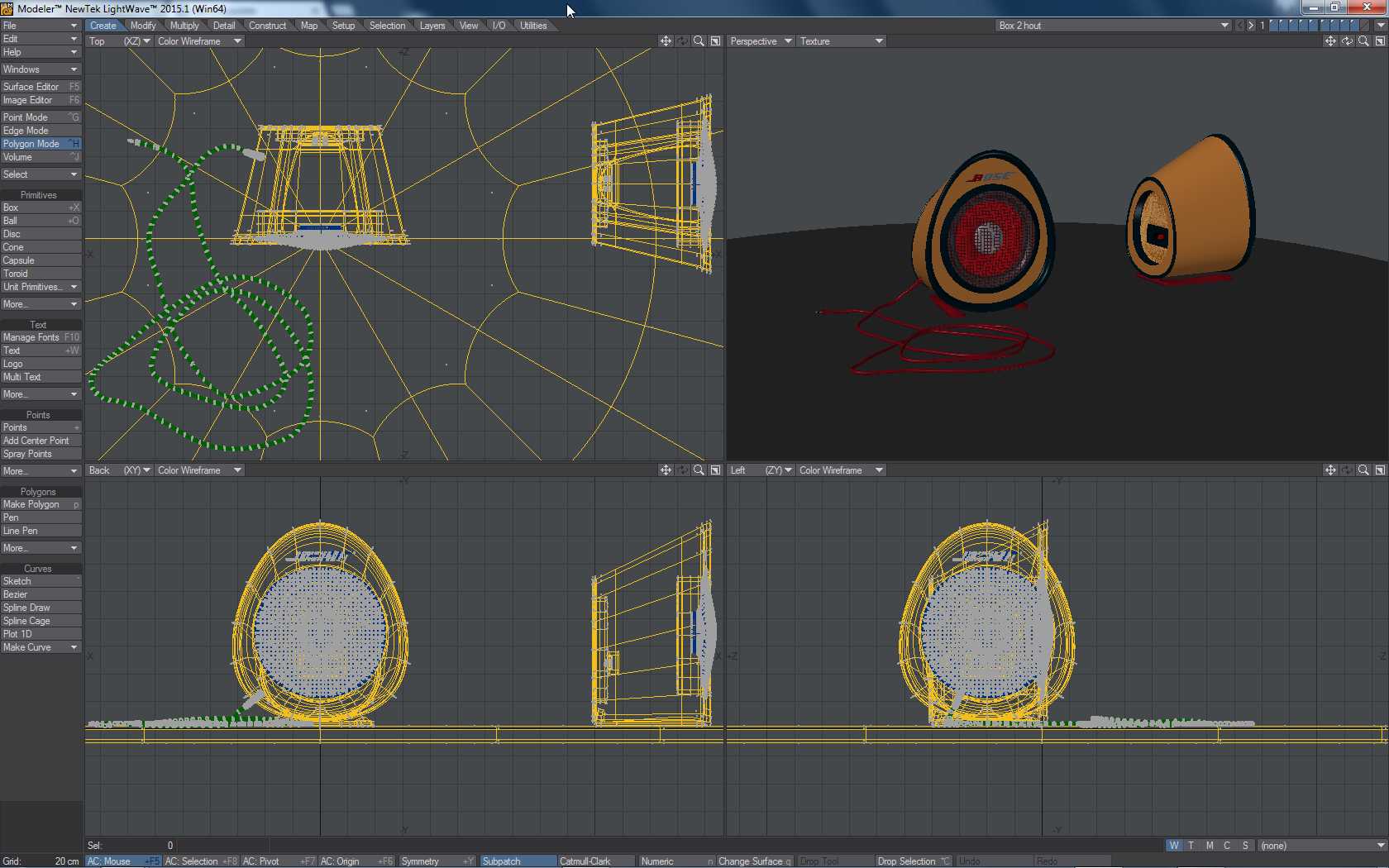The height and width of the screenshot is (868, 1389).
Task: Switch to the Construct tab
Action: [268, 26]
